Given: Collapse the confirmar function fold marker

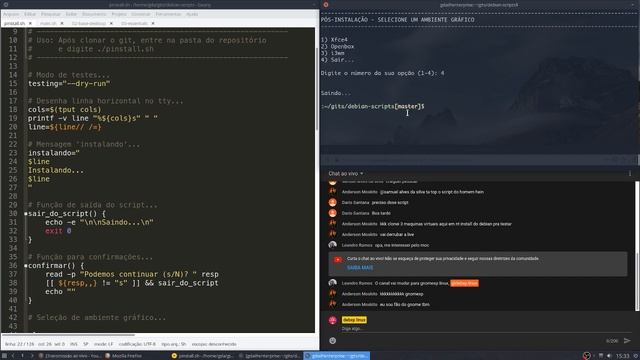Looking at the screenshot, I should coord(26,266).
